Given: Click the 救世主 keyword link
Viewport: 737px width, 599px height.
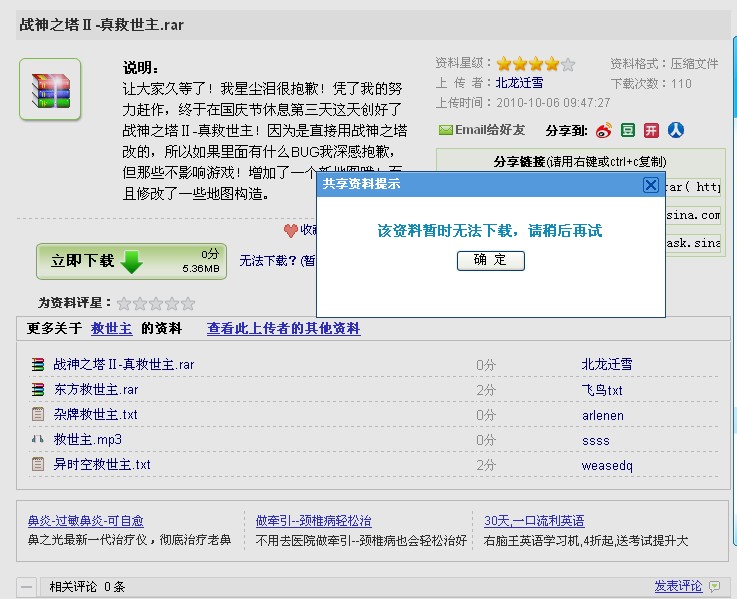Looking at the screenshot, I should click(111, 328).
